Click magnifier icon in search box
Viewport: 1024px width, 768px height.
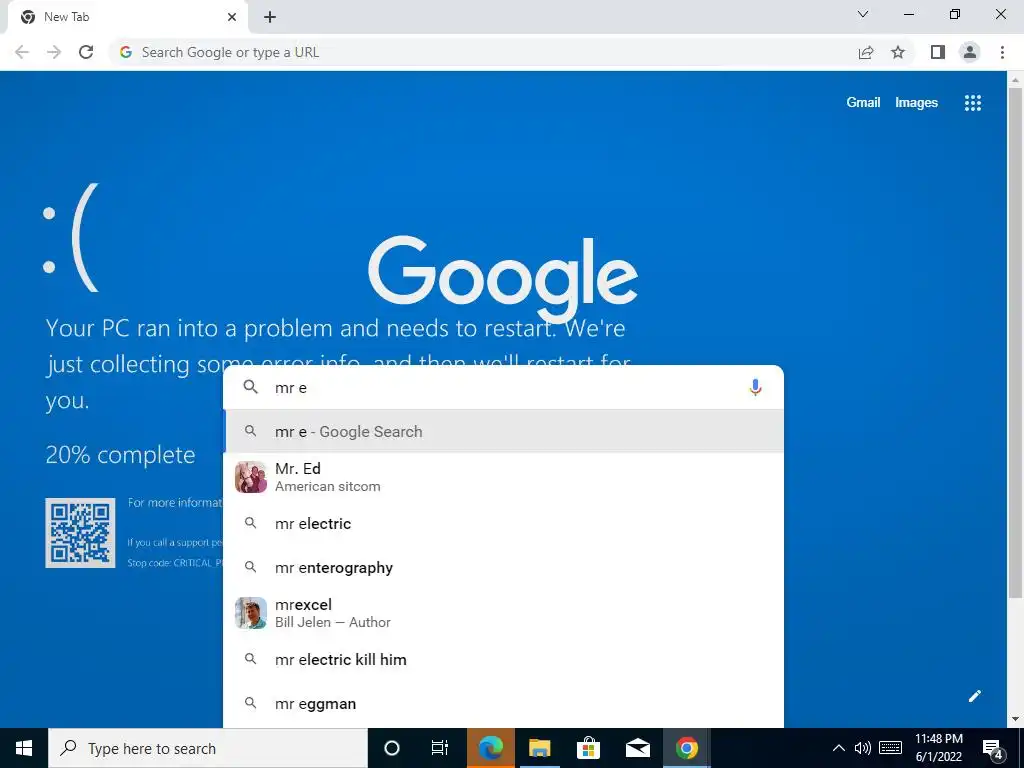(251, 387)
